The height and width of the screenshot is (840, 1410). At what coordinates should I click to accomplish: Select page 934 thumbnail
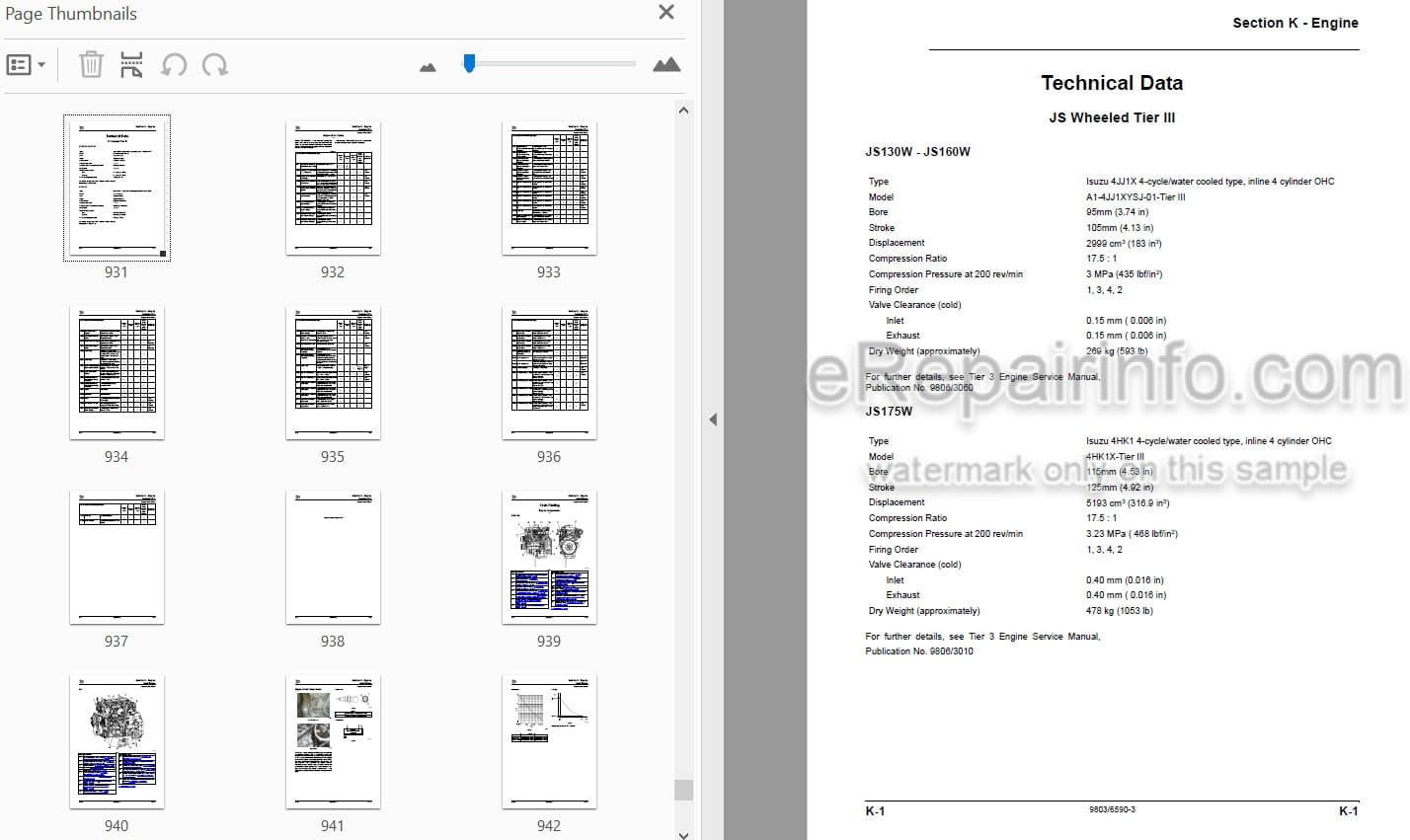tap(117, 372)
